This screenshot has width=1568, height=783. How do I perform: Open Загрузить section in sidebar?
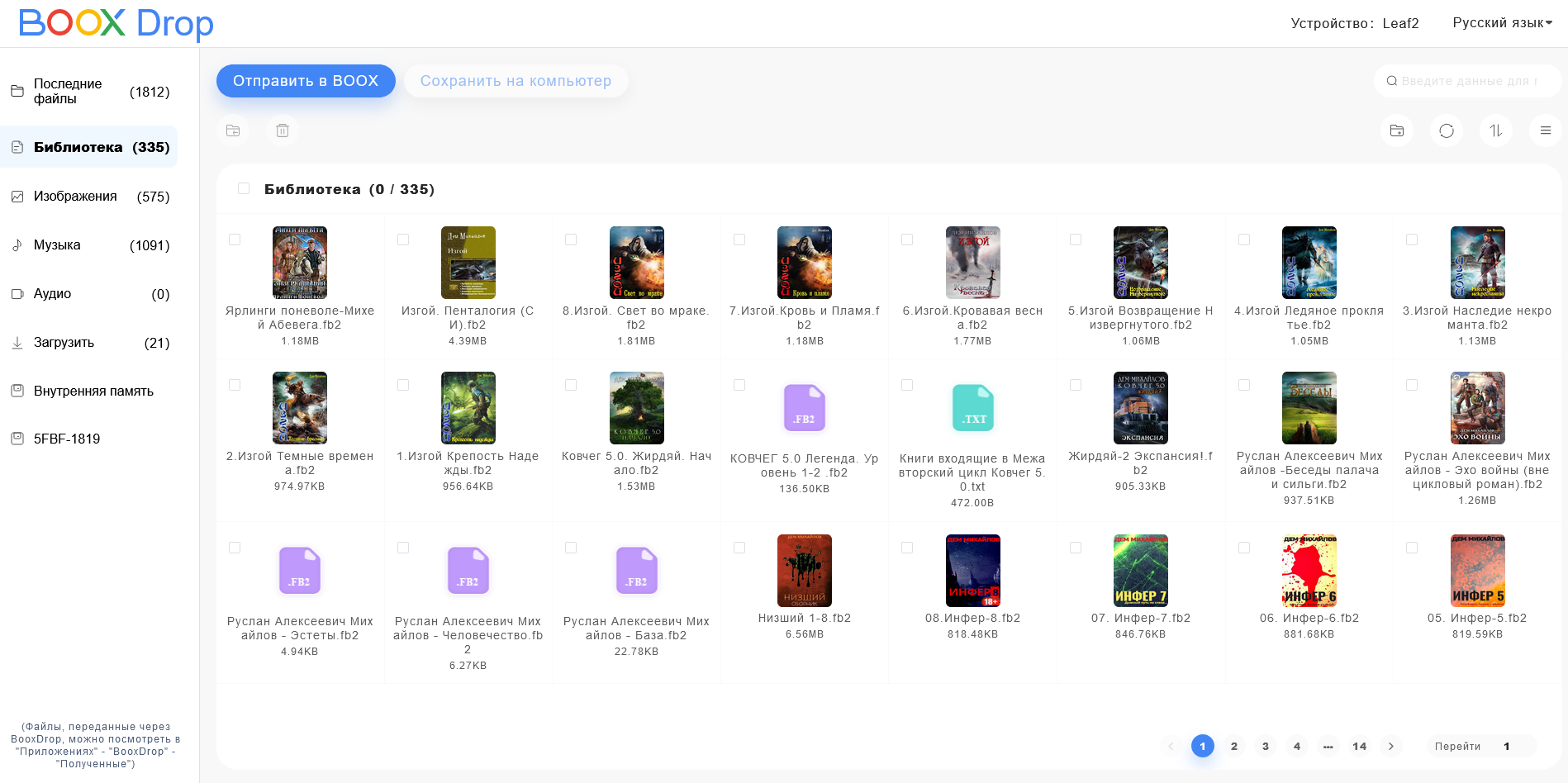tap(89, 343)
